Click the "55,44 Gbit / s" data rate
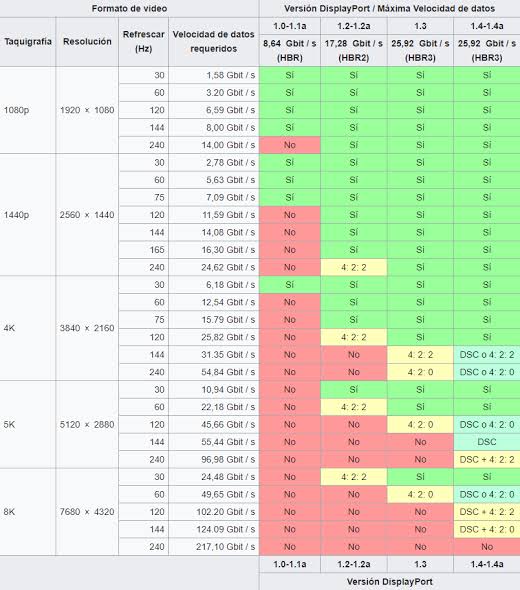The image size is (520, 590). tap(228, 442)
